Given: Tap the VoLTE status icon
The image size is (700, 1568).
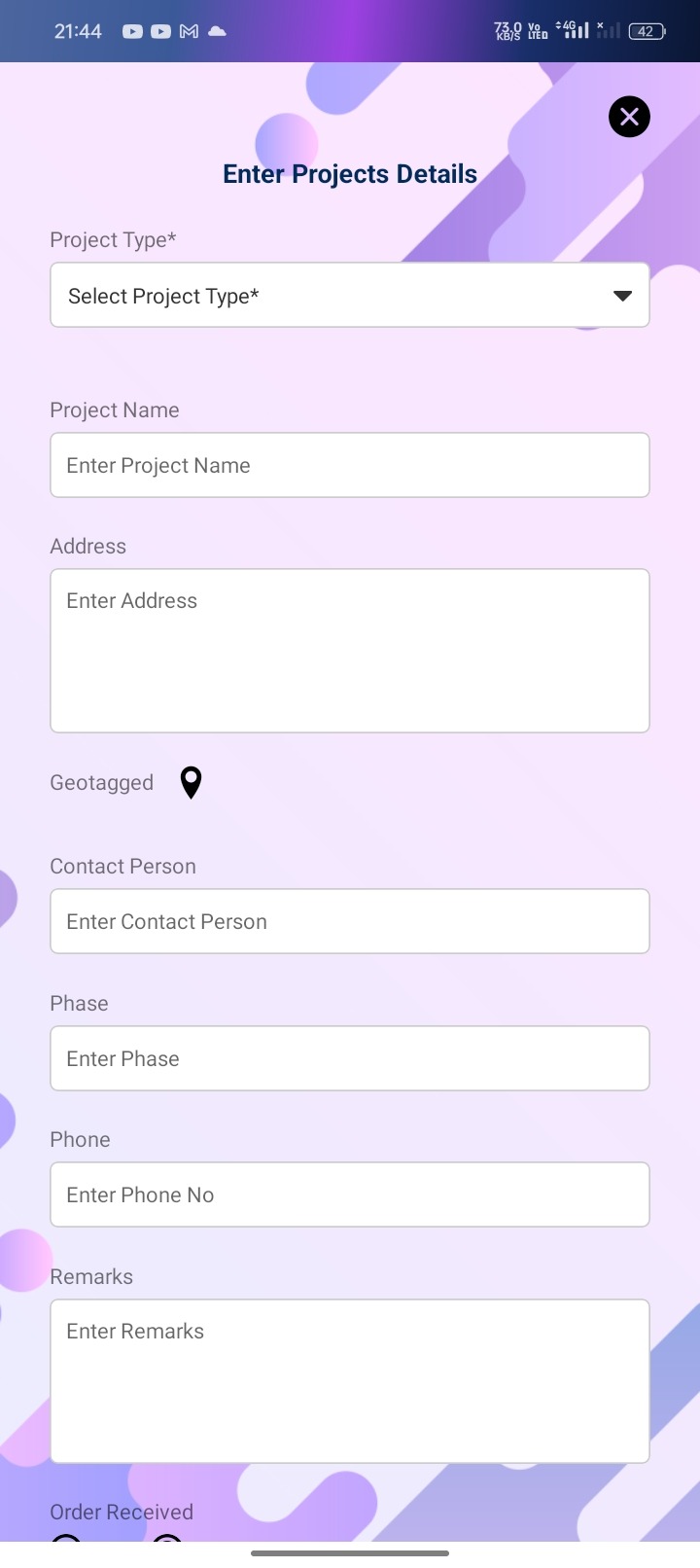Looking at the screenshot, I should (537, 31).
